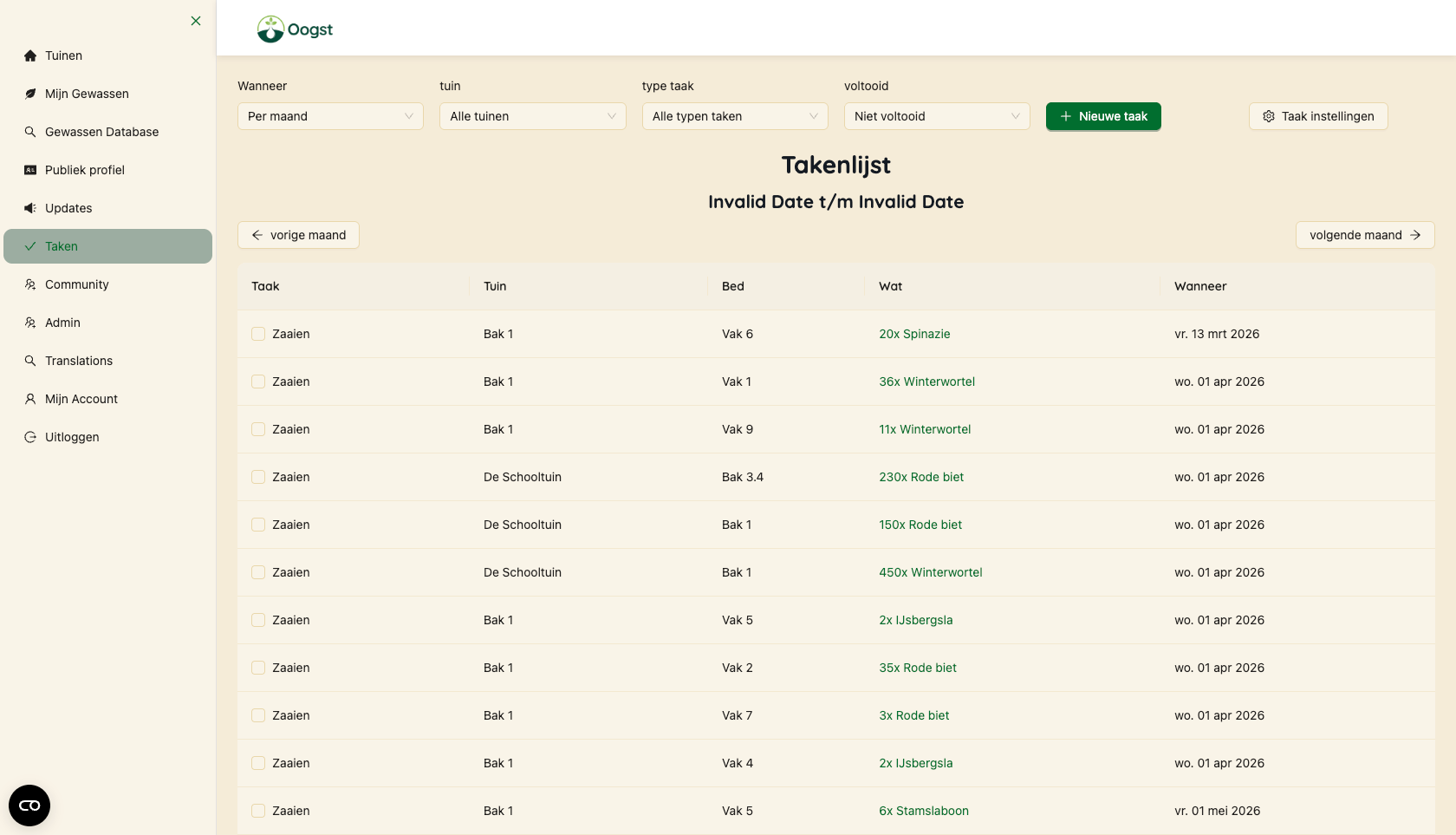Screen dimensions: 1456x835
Task: Close the sidebar with the X icon
Action: tap(196, 21)
